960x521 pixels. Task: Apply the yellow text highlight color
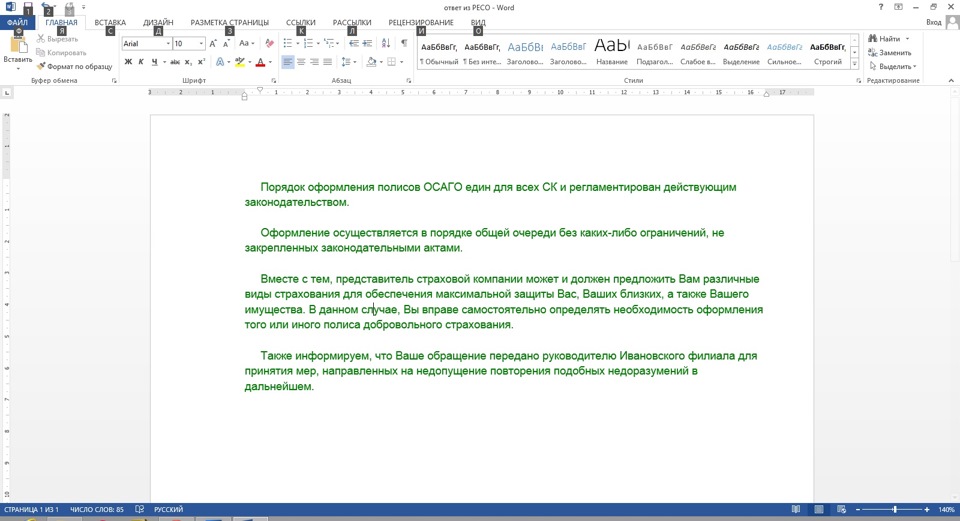click(239, 62)
